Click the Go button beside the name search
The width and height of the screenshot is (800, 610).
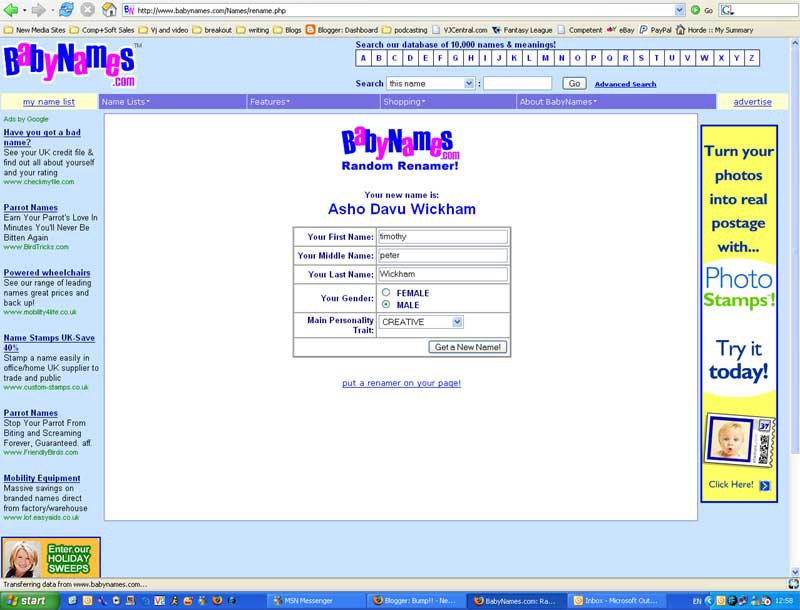[574, 84]
